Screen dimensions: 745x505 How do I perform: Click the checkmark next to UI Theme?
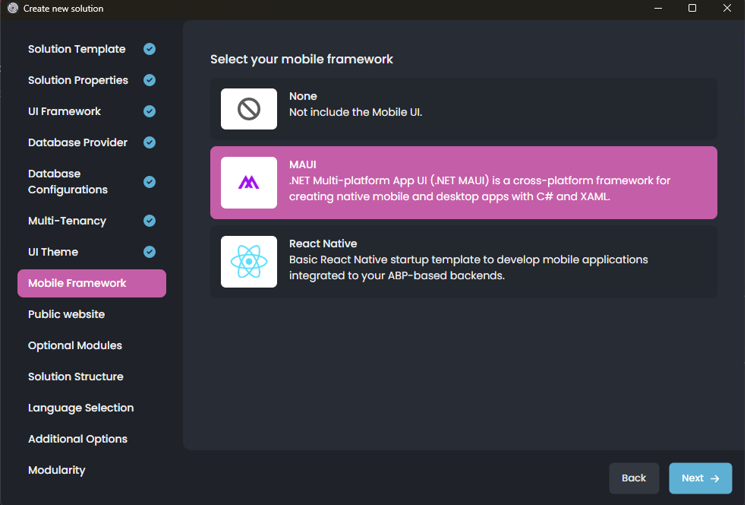click(x=150, y=252)
